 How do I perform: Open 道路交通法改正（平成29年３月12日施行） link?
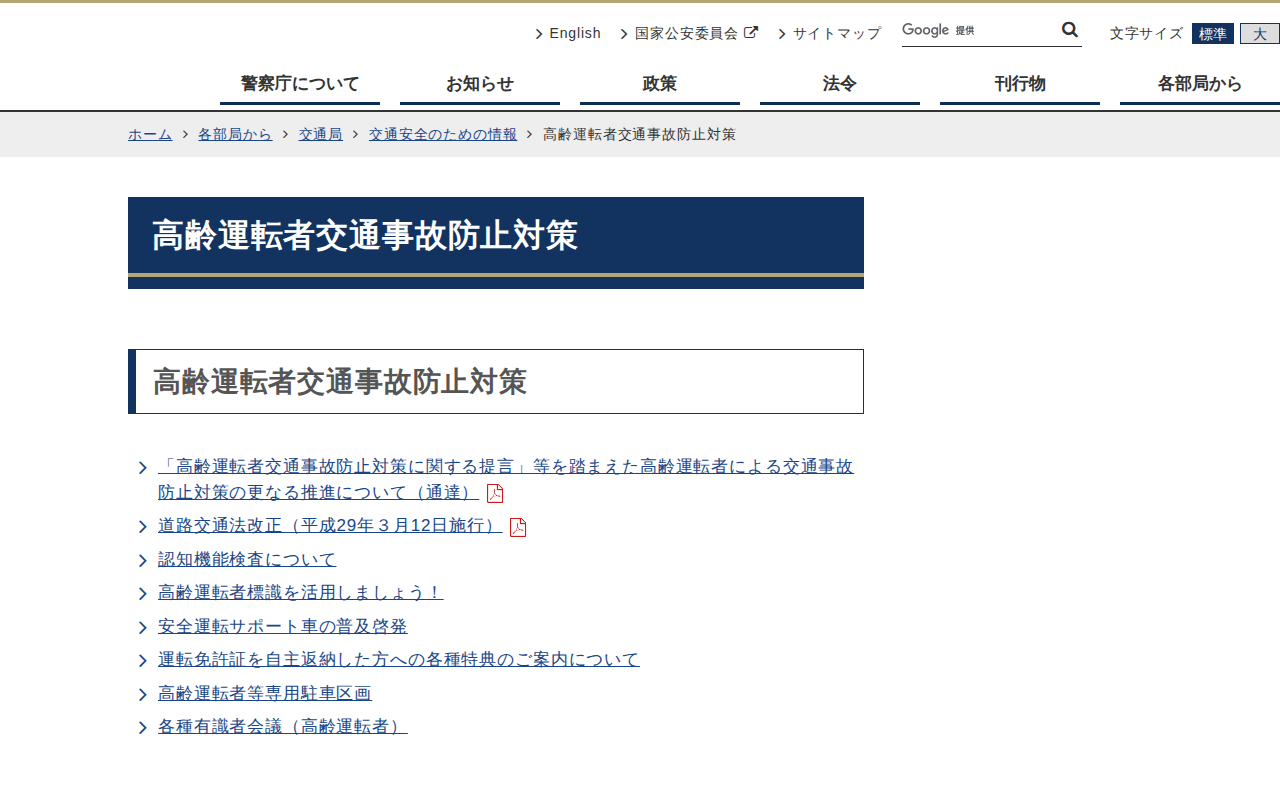click(330, 526)
